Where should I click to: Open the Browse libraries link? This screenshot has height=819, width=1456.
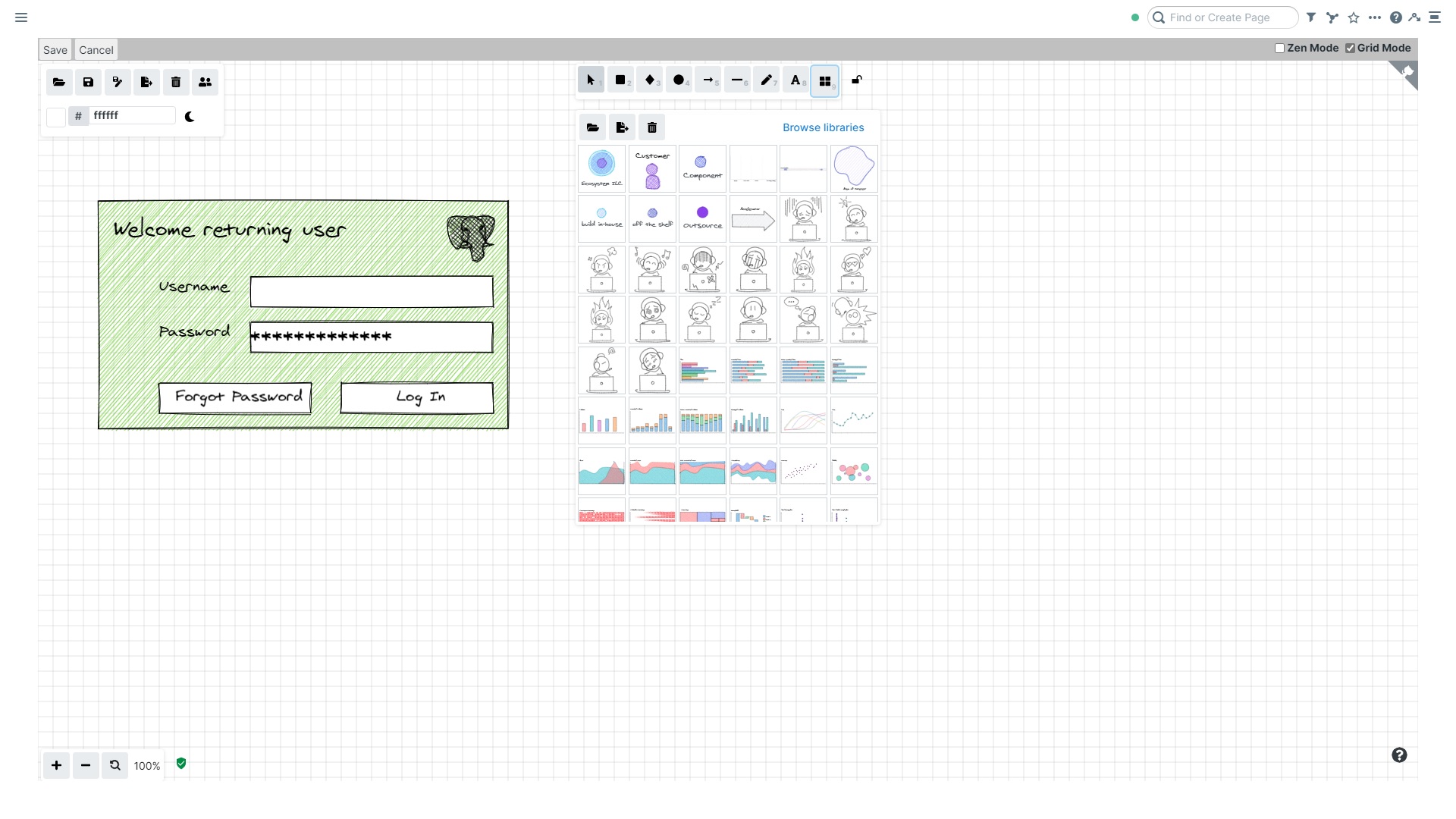point(823,127)
